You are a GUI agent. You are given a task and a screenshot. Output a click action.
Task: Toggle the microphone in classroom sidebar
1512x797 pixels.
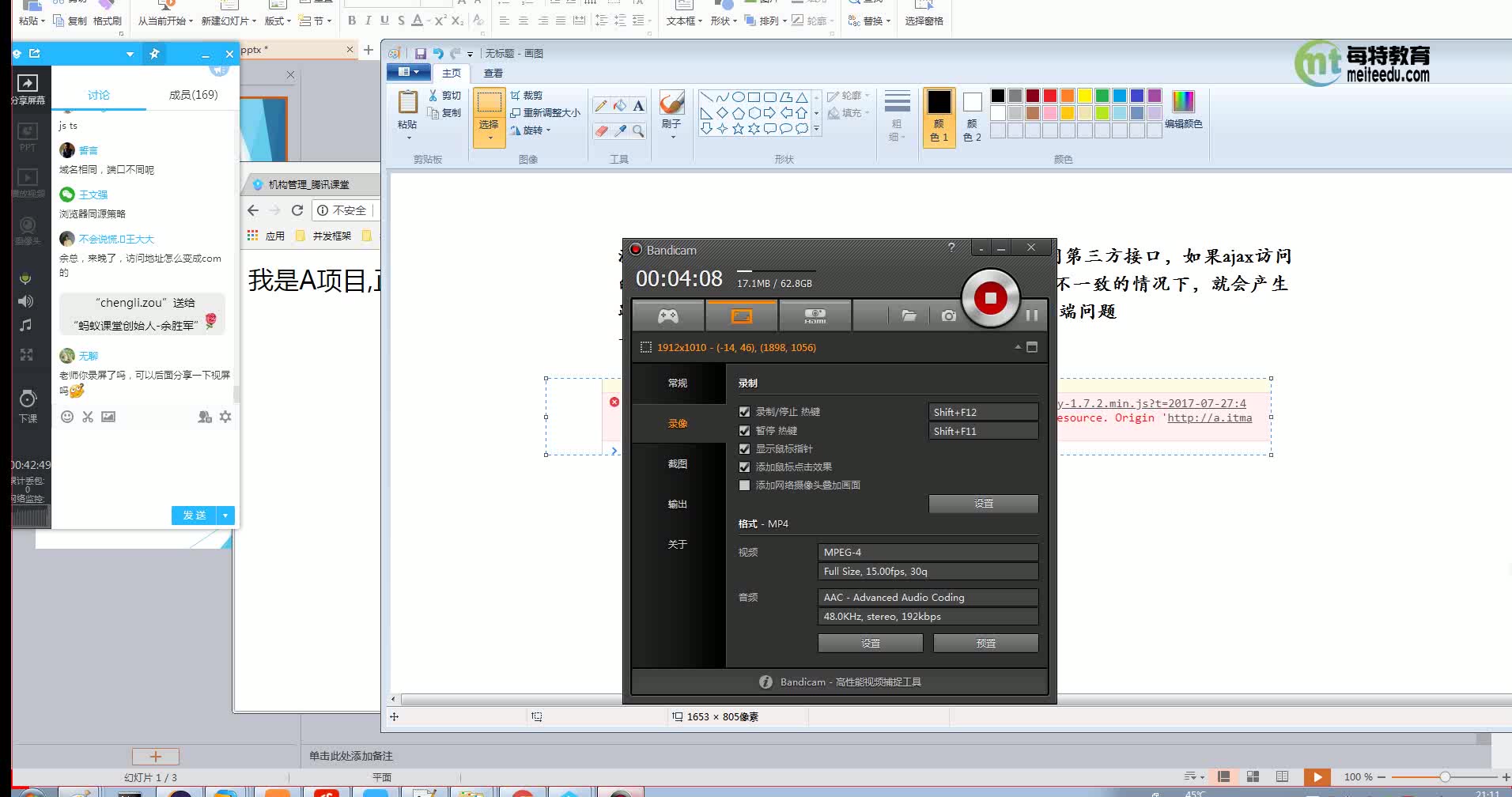point(26,278)
